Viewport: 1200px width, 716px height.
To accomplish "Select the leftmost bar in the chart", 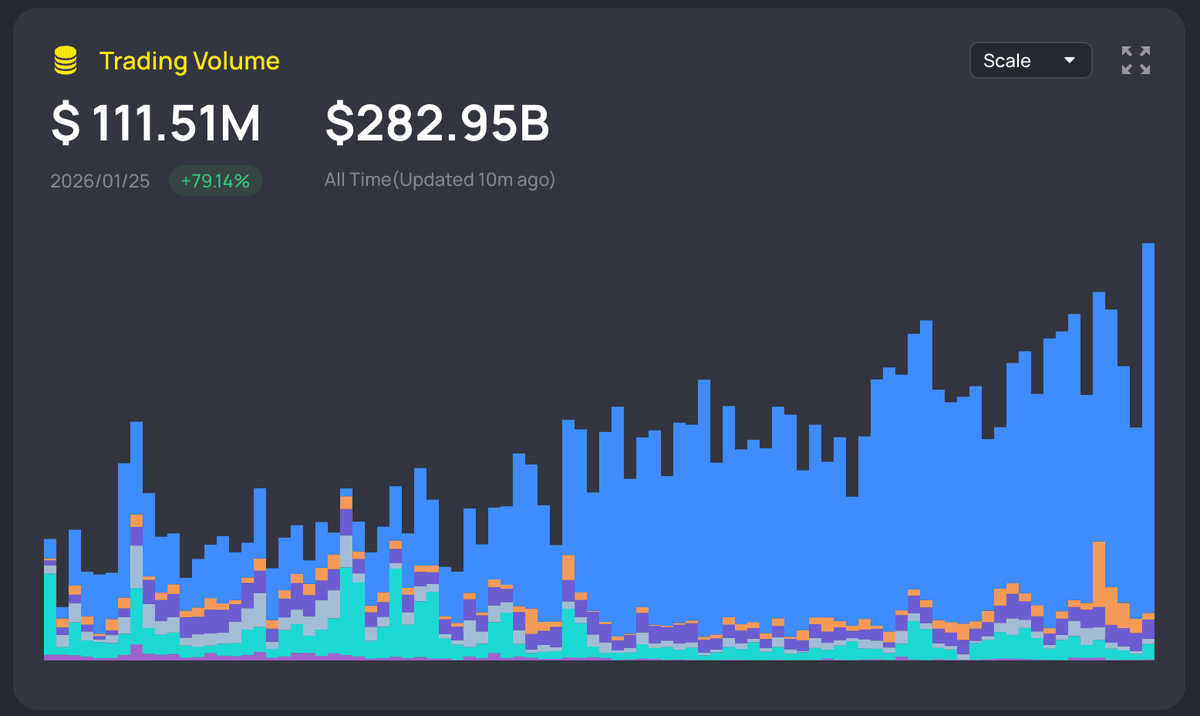I will 49,600.
